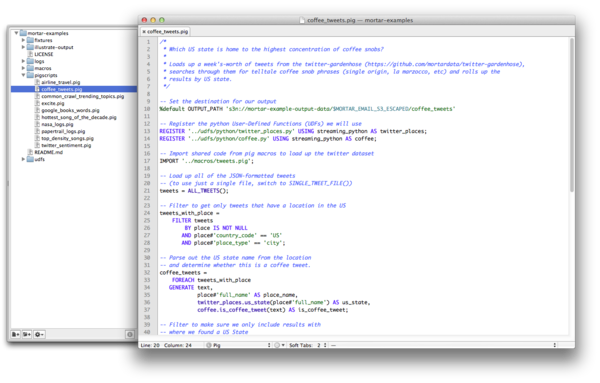Image resolution: width=600 pixels, height=383 pixels.
Task: Expand the illustrate-output folder
Action: pyautogui.click(x=23, y=47)
